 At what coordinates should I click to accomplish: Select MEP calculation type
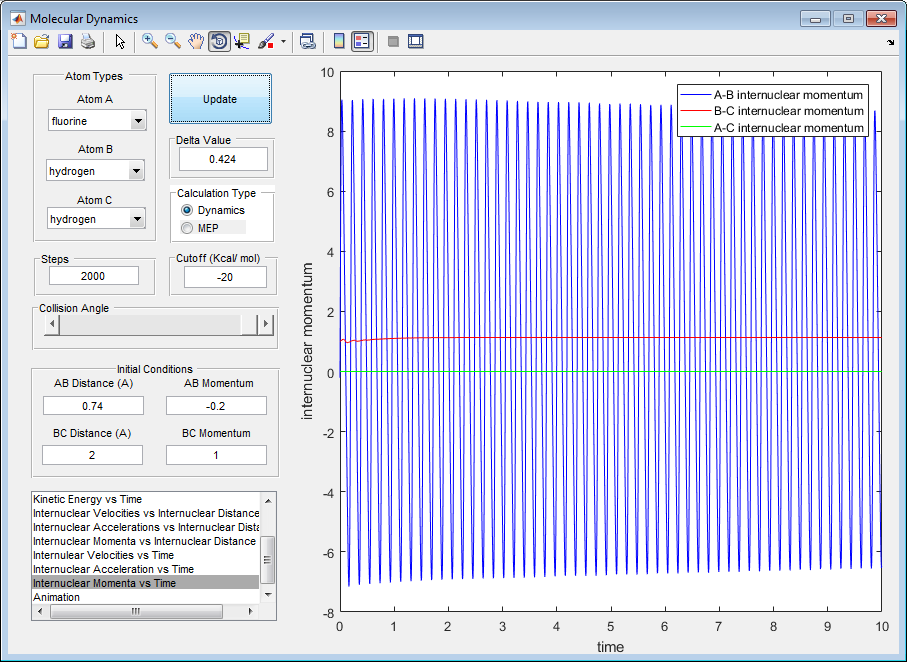tap(187, 228)
